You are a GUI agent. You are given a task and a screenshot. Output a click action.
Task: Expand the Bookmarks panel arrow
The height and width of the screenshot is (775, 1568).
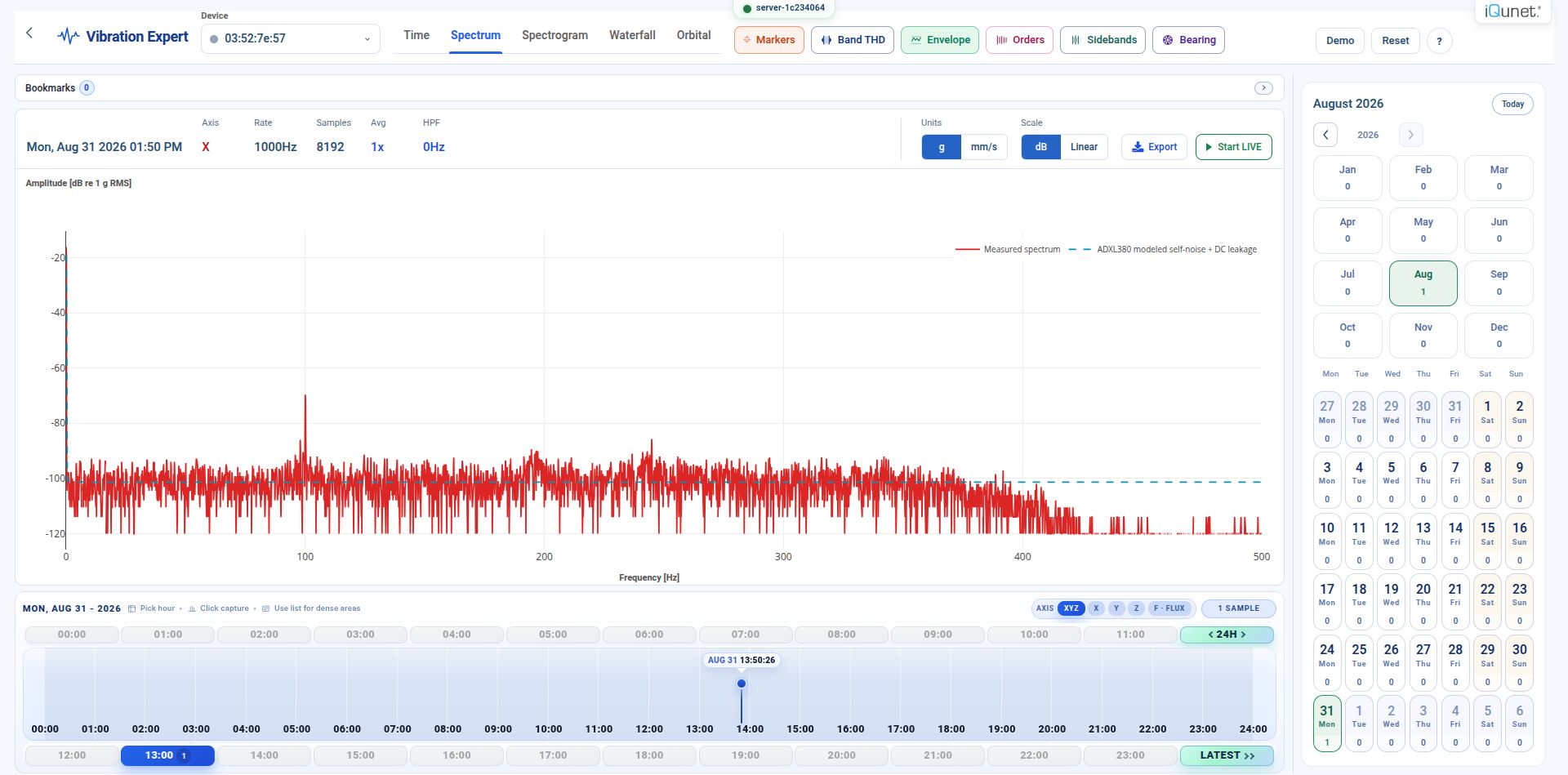[1263, 88]
